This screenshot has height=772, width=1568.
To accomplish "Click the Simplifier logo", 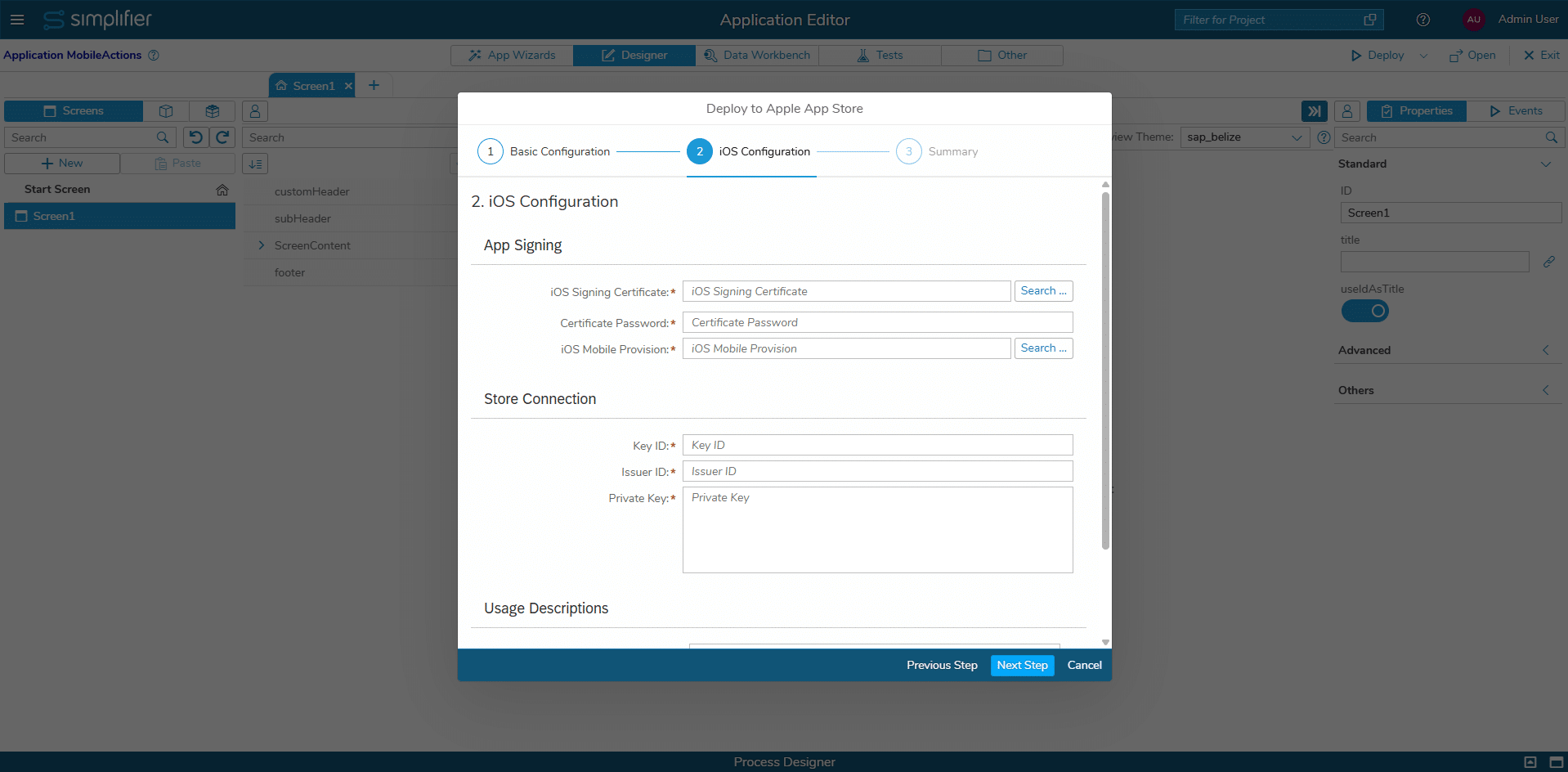I will [97, 20].
